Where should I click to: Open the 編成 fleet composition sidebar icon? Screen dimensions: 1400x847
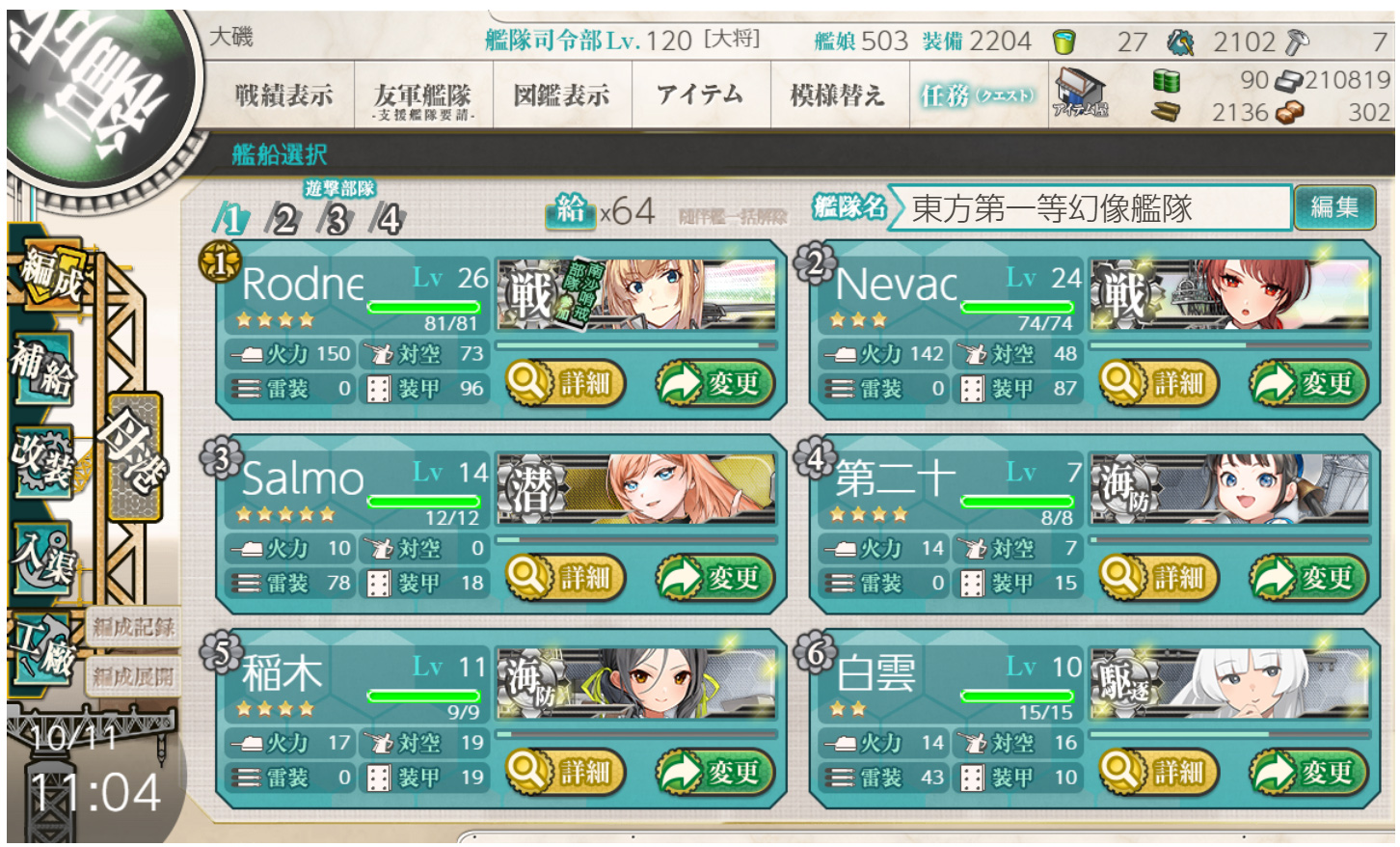point(50,273)
